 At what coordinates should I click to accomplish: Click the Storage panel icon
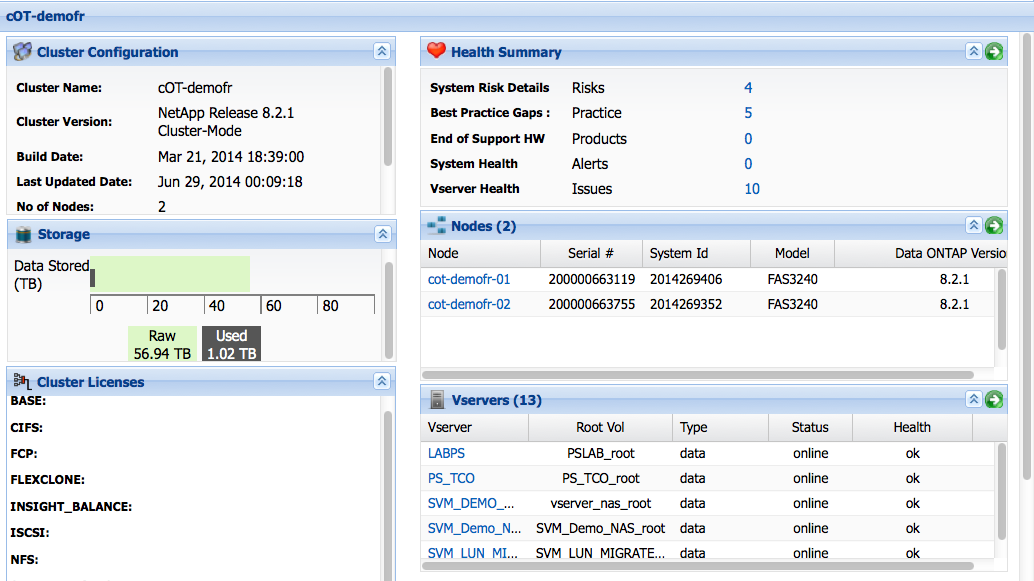[x=22, y=234]
